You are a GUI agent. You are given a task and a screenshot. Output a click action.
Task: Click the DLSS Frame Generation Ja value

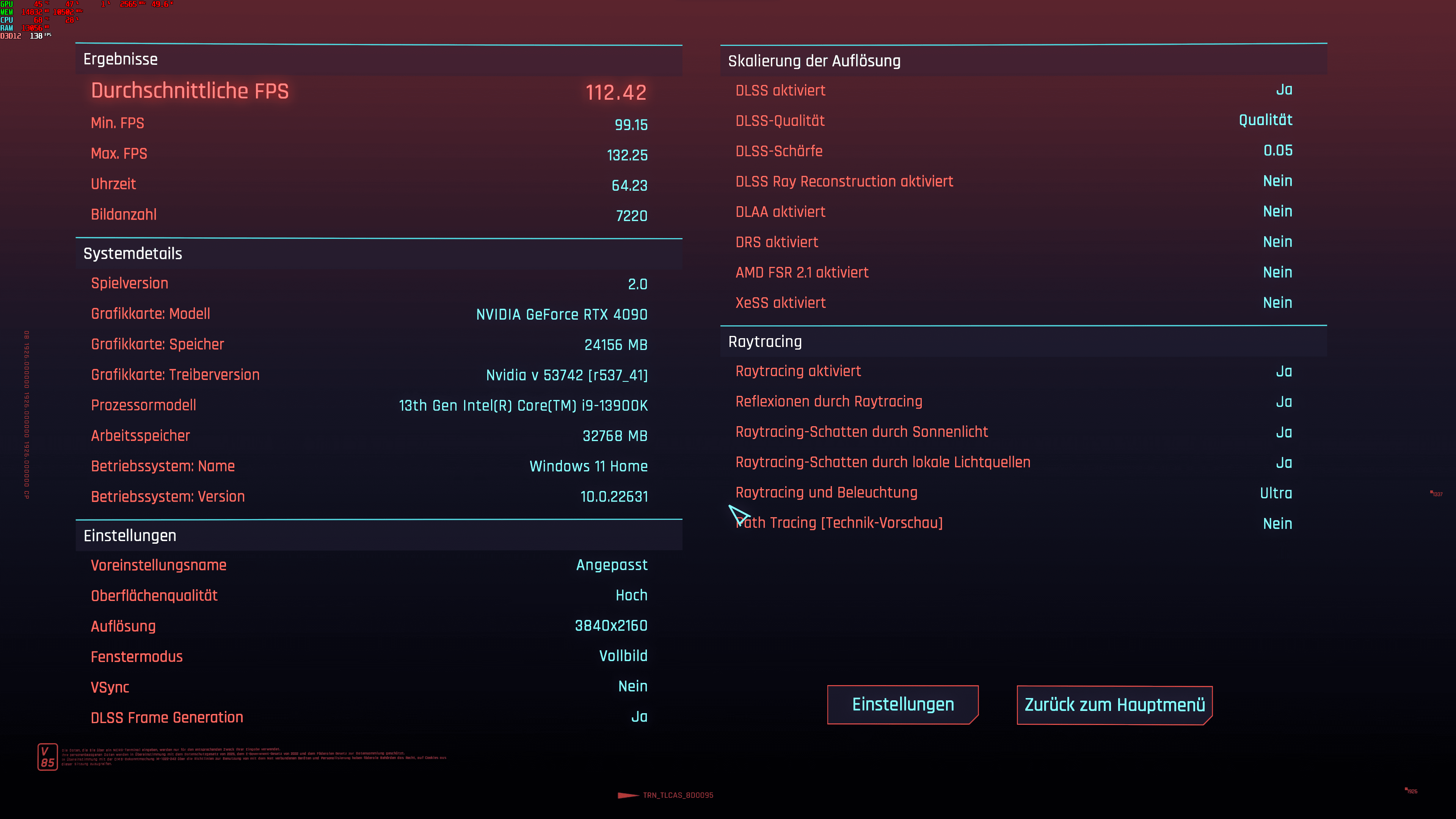(x=639, y=717)
